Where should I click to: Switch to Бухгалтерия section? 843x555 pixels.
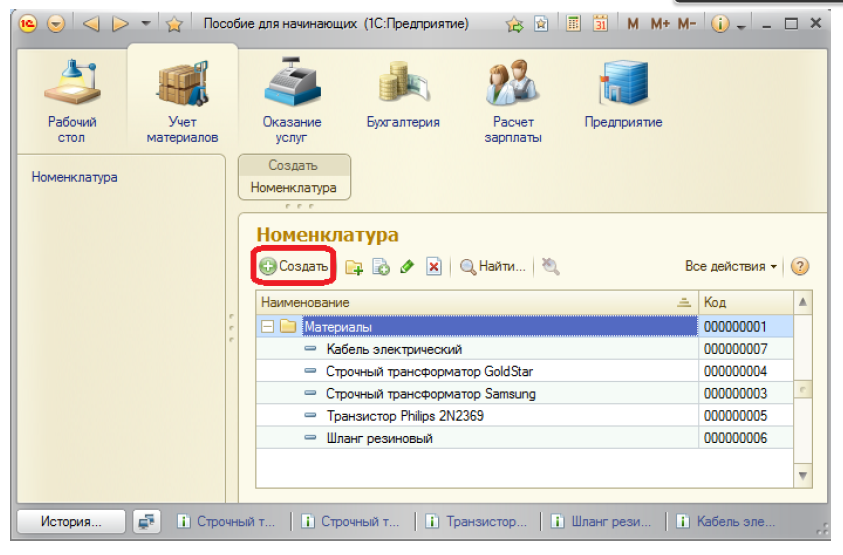(x=403, y=95)
